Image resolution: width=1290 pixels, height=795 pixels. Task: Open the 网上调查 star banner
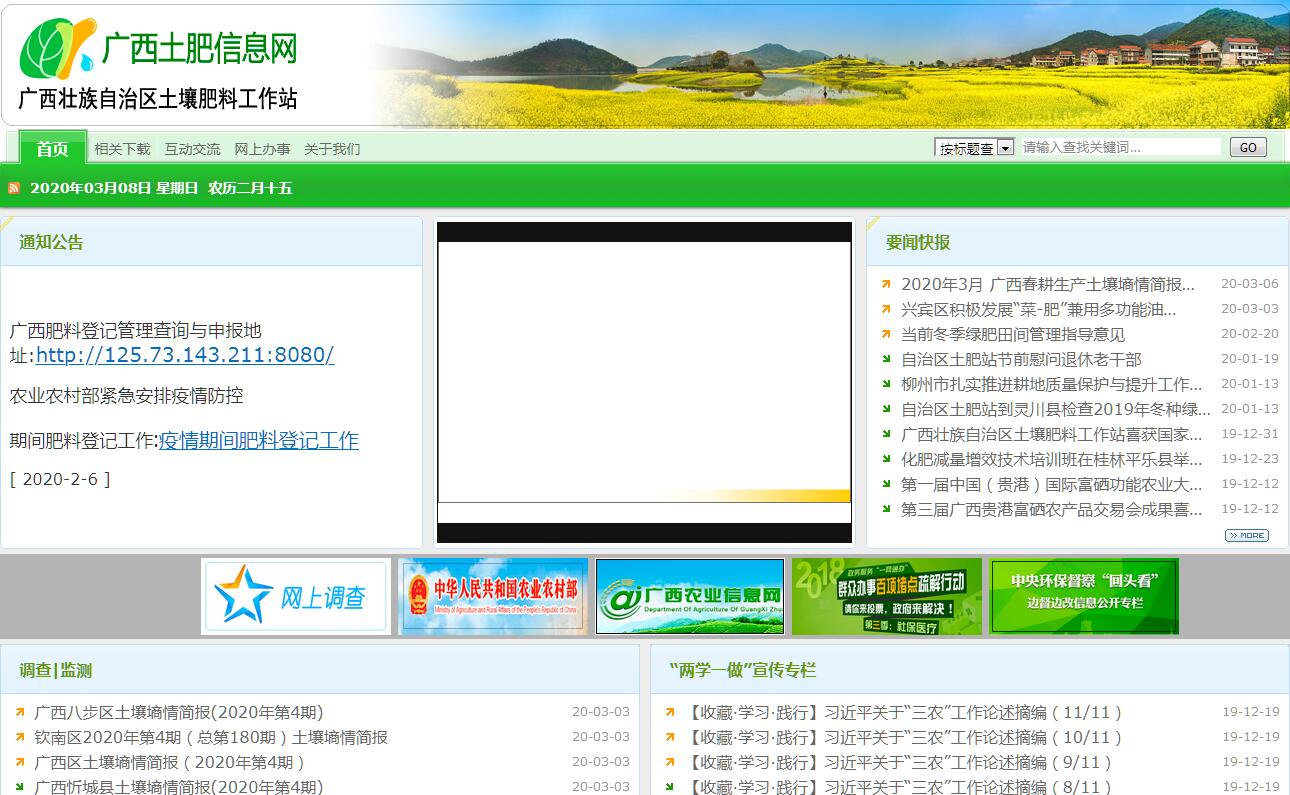[296, 596]
